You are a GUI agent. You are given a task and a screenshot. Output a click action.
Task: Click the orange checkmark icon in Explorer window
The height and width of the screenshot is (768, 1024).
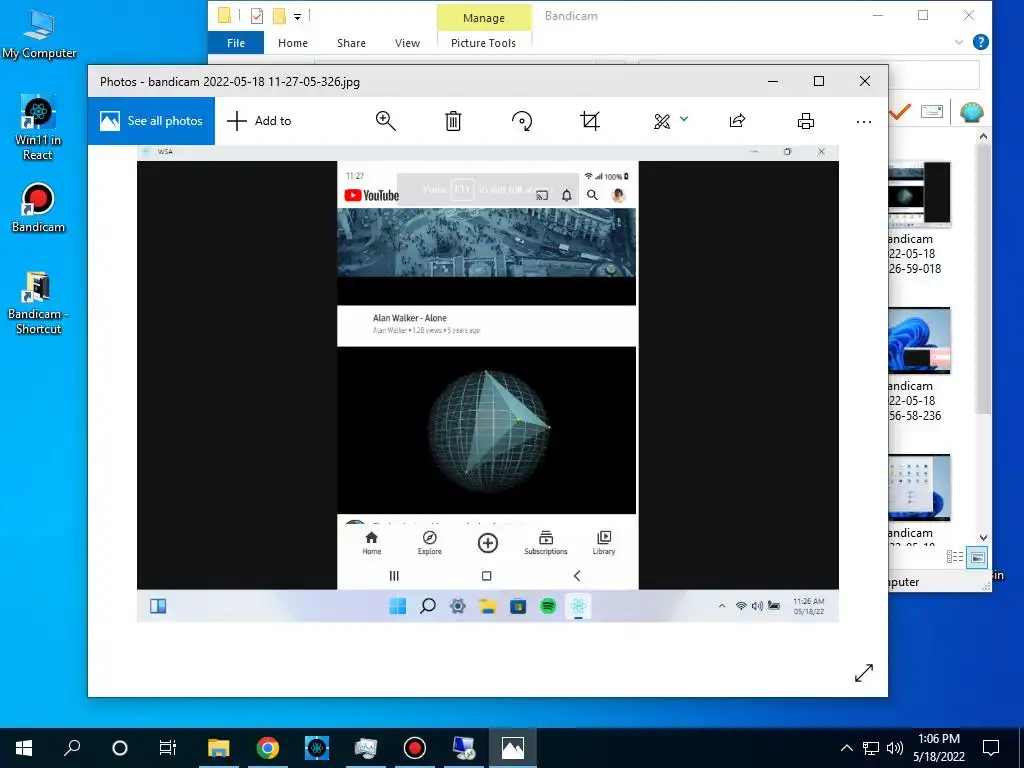pyautogui.click(x=900, y=112)
